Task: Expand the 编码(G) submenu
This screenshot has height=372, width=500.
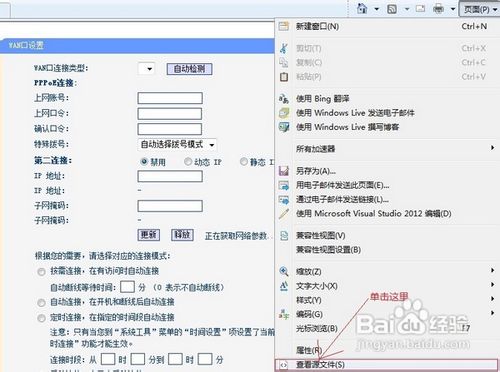Action: point(387,314)
